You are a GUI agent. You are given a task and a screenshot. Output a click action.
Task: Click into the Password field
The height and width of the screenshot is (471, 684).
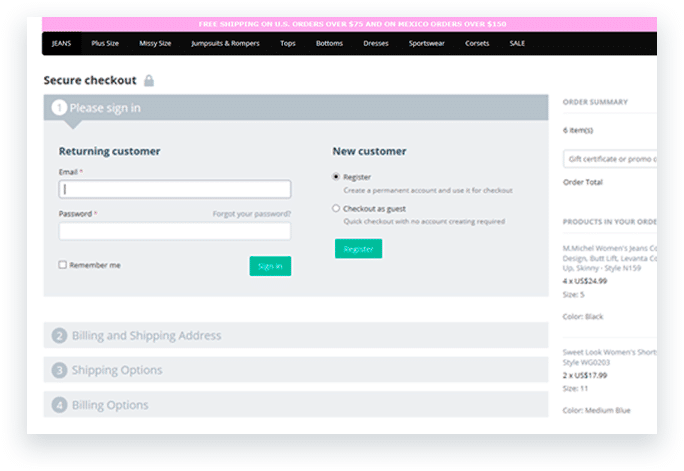pos(175,231)
